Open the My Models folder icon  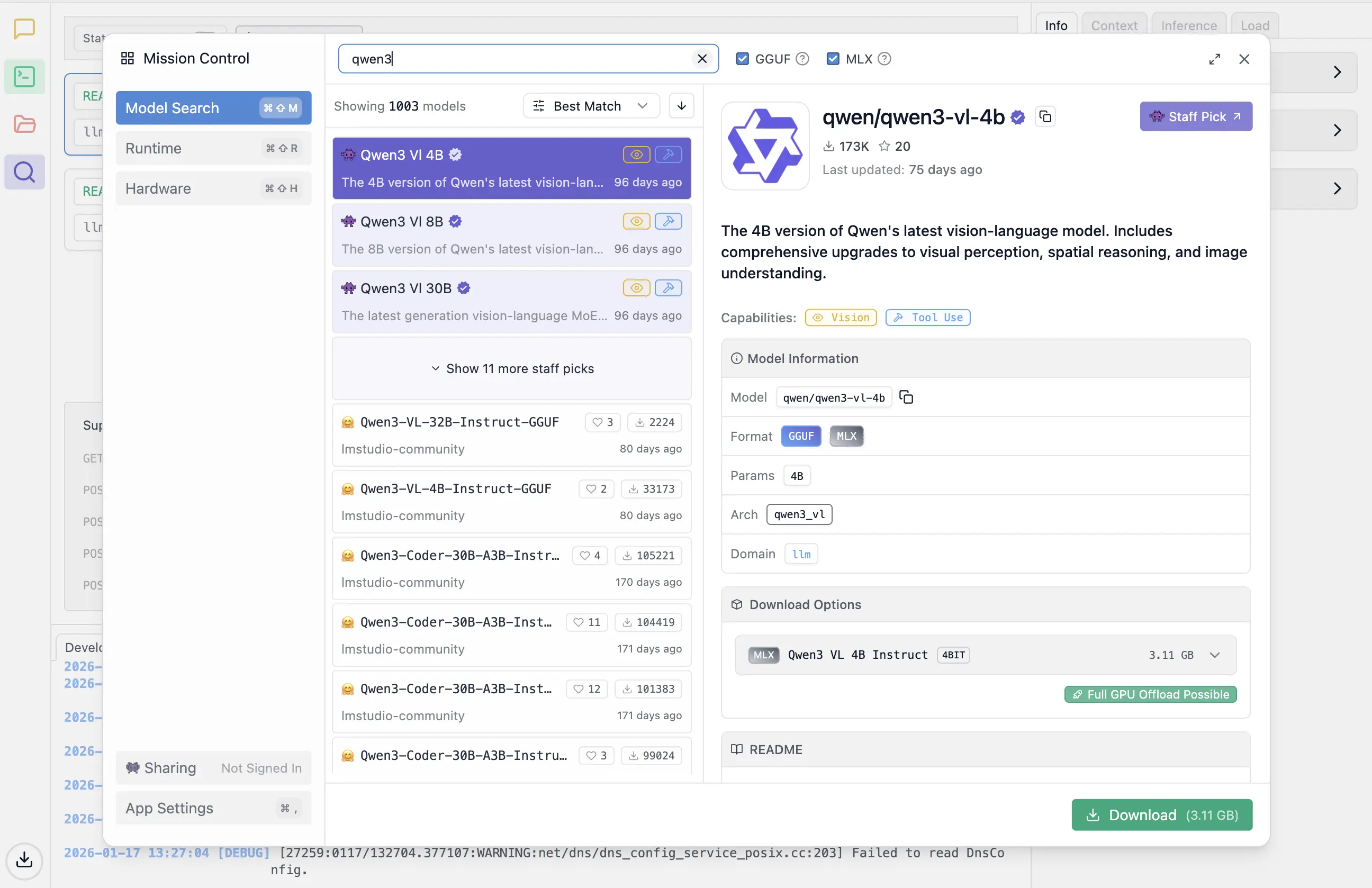[x=24, y=124]
